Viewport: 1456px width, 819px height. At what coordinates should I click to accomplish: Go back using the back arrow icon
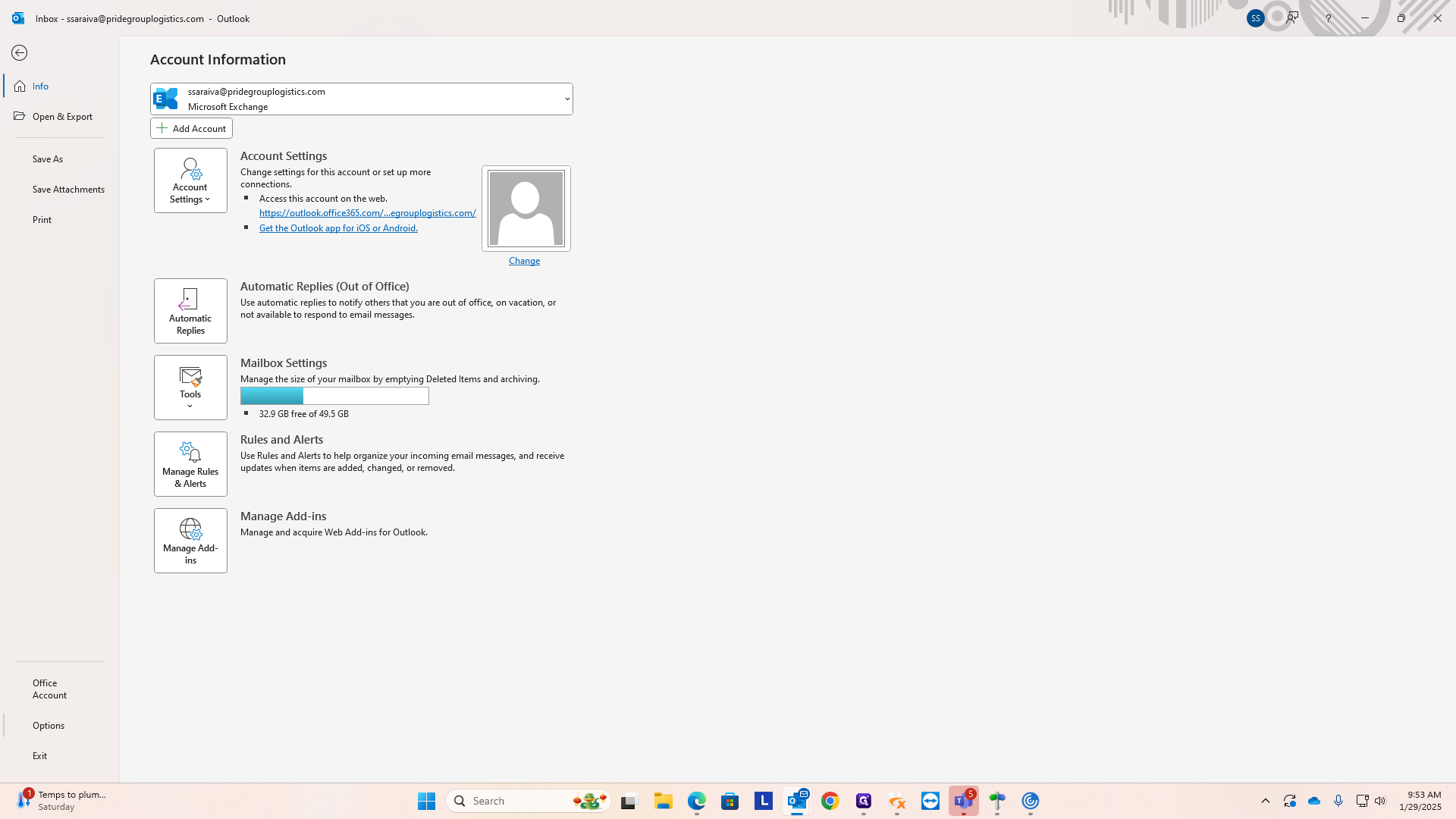20,53
